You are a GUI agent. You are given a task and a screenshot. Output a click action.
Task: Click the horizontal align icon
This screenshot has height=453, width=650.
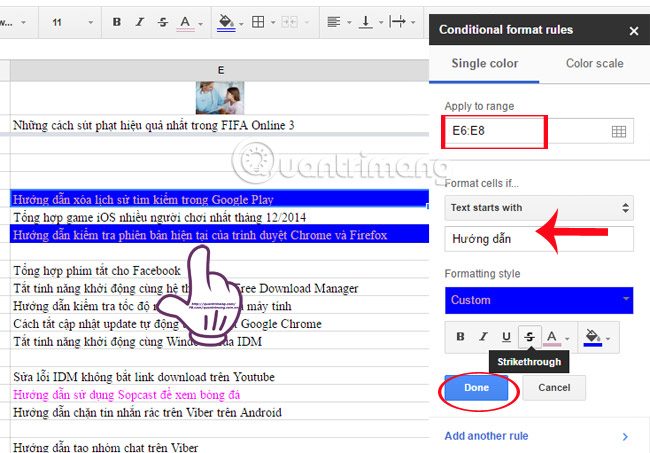point(334,22)
